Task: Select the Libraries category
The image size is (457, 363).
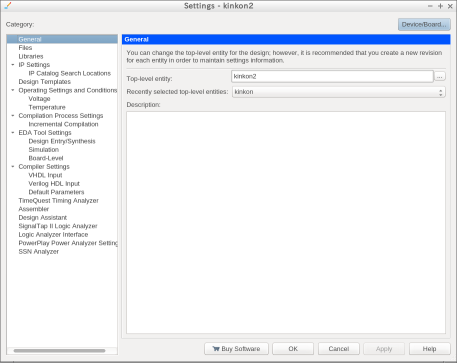Action: pyautogui.click(x=31, y=56)
